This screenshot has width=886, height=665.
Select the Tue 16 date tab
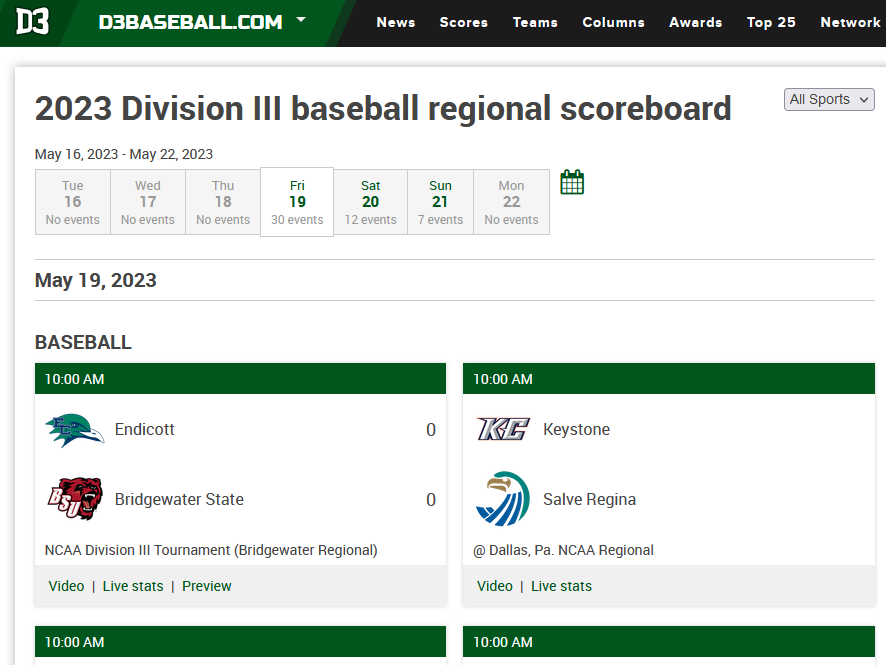pyautogui.click(x=72, y=202)
